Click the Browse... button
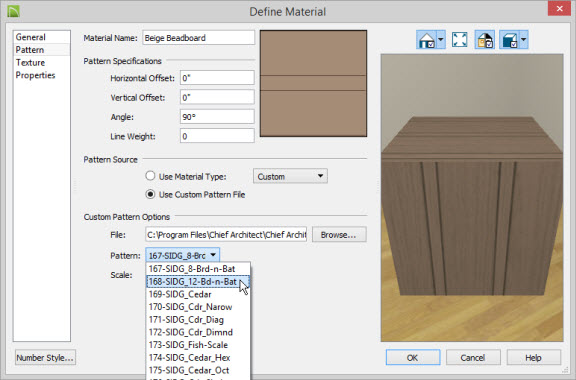576x380 pixels. click(x=339, y=234)
